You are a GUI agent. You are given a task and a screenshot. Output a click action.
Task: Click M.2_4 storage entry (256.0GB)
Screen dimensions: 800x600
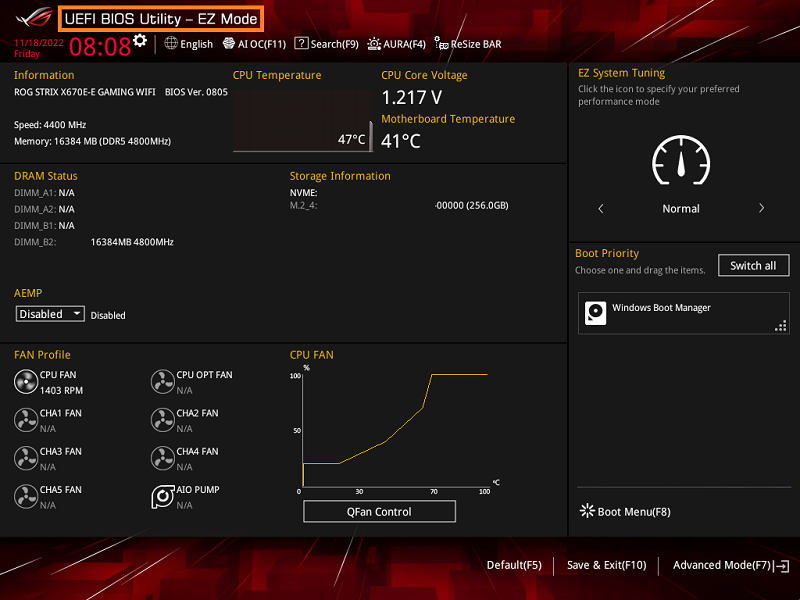tap(399, 206)
